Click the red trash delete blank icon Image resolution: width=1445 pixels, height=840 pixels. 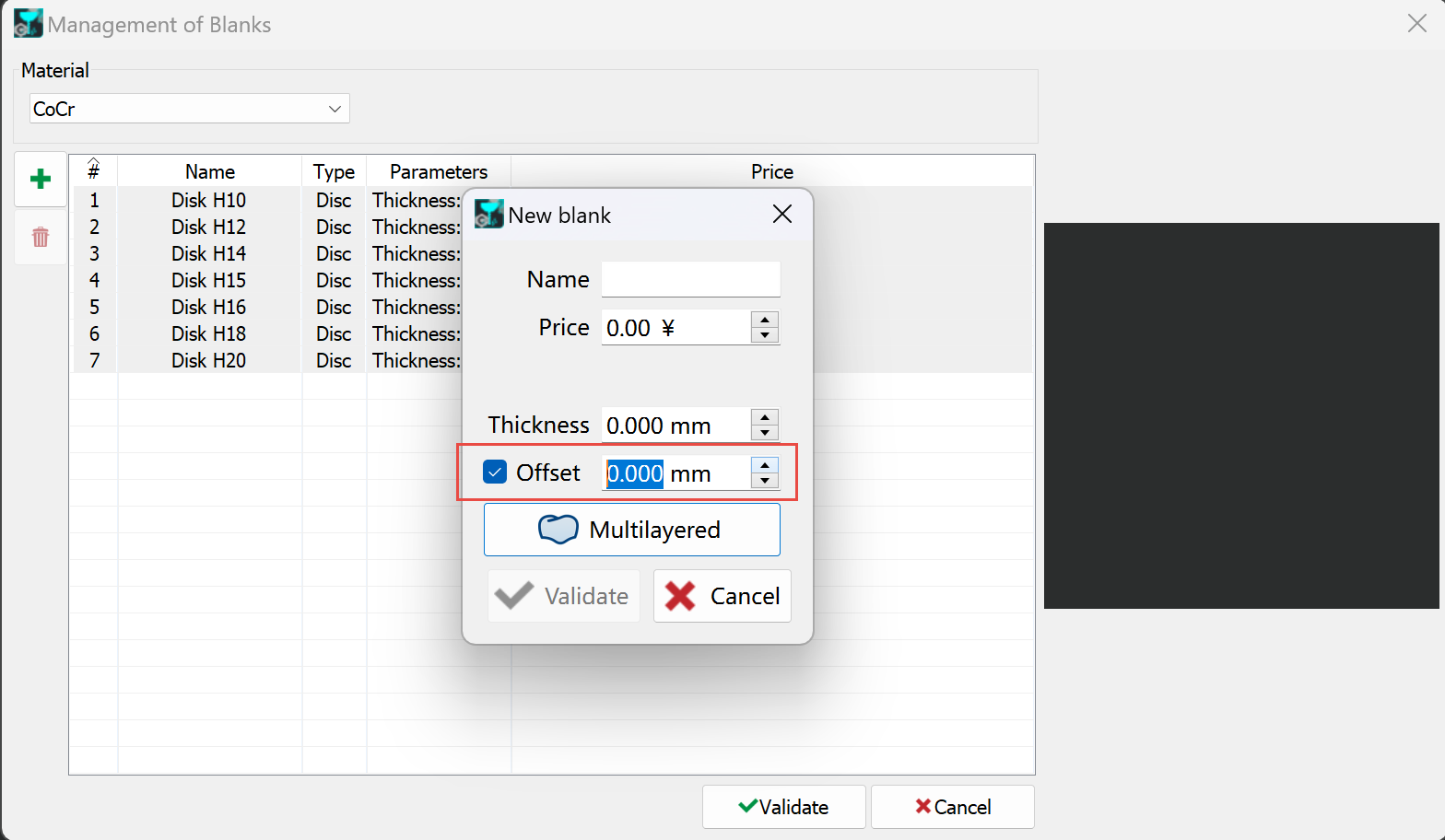[x=41, y=238]
